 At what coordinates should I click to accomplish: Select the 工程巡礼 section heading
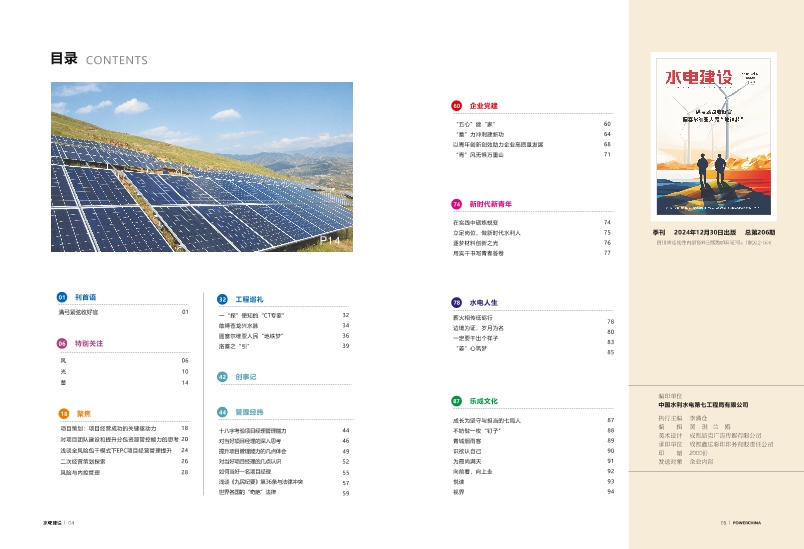click(249, 299)
